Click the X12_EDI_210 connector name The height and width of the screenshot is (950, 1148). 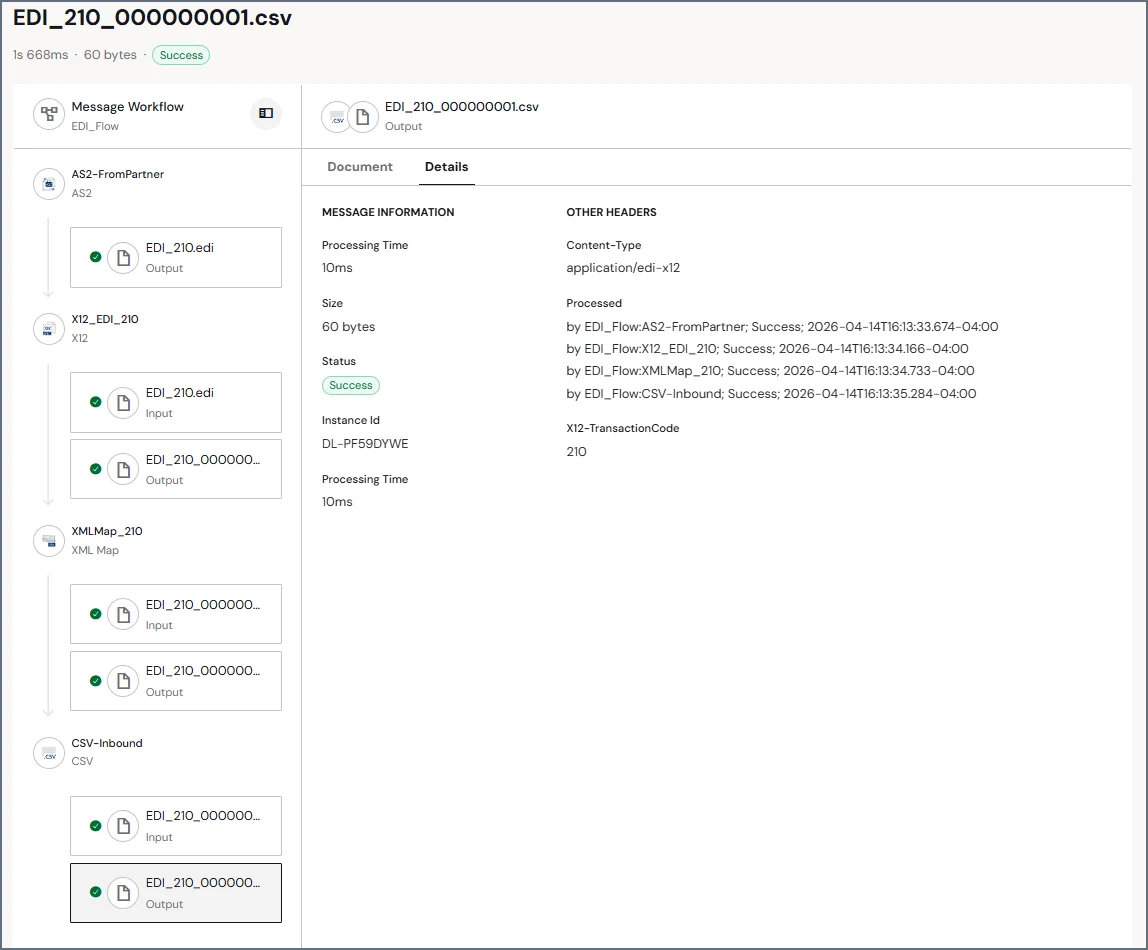[105, 319]
